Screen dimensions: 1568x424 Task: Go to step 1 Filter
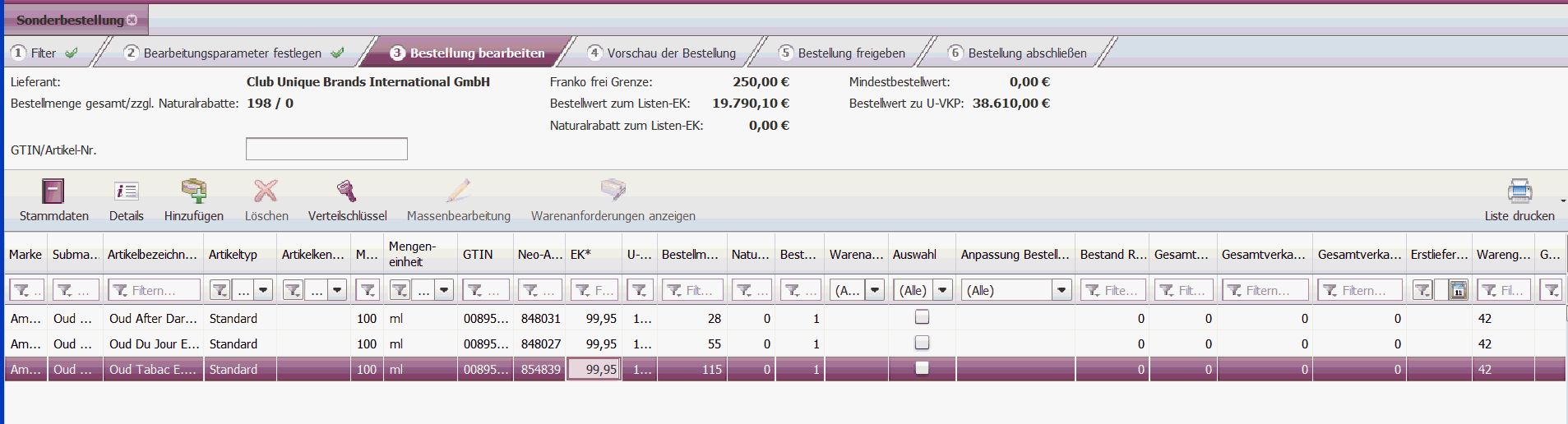tap(44, 53)
